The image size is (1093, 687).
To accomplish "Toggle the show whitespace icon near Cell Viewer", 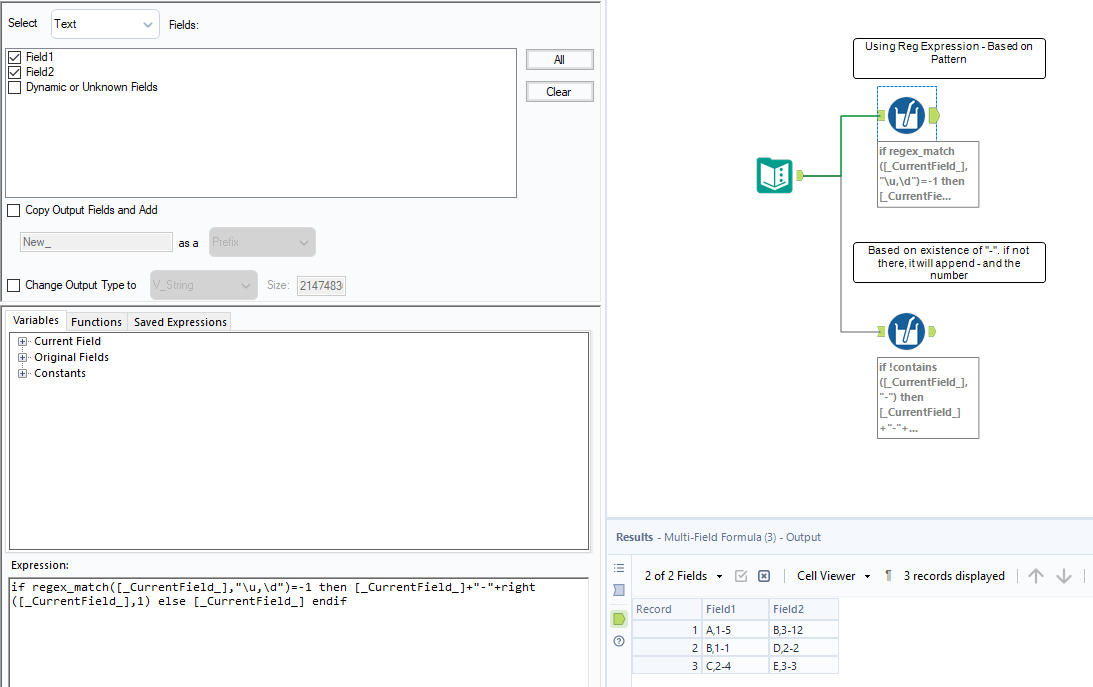I will coord(890,576).
